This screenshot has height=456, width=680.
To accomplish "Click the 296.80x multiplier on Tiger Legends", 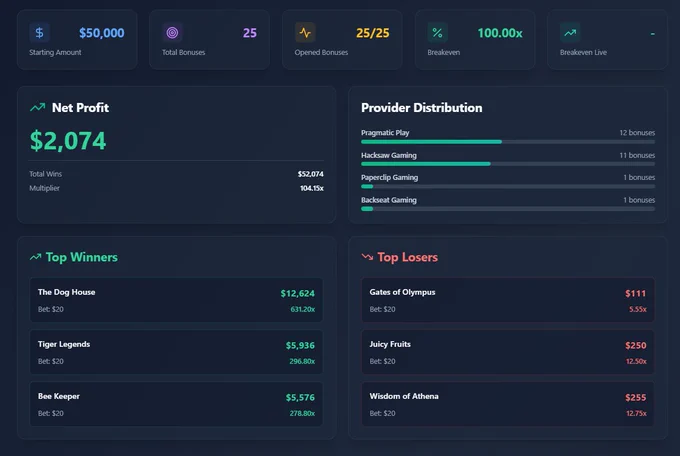I will pos(302,361).
